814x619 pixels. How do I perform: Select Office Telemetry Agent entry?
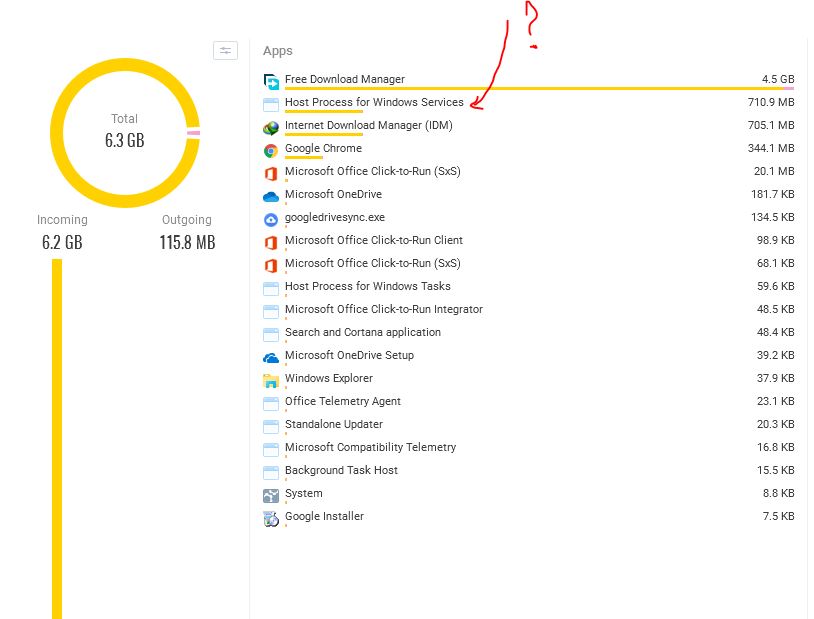coord(343,401)
